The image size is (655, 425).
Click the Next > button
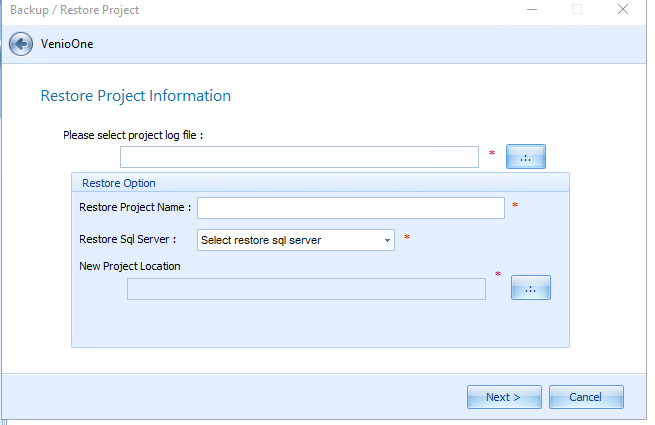point(504,397)
